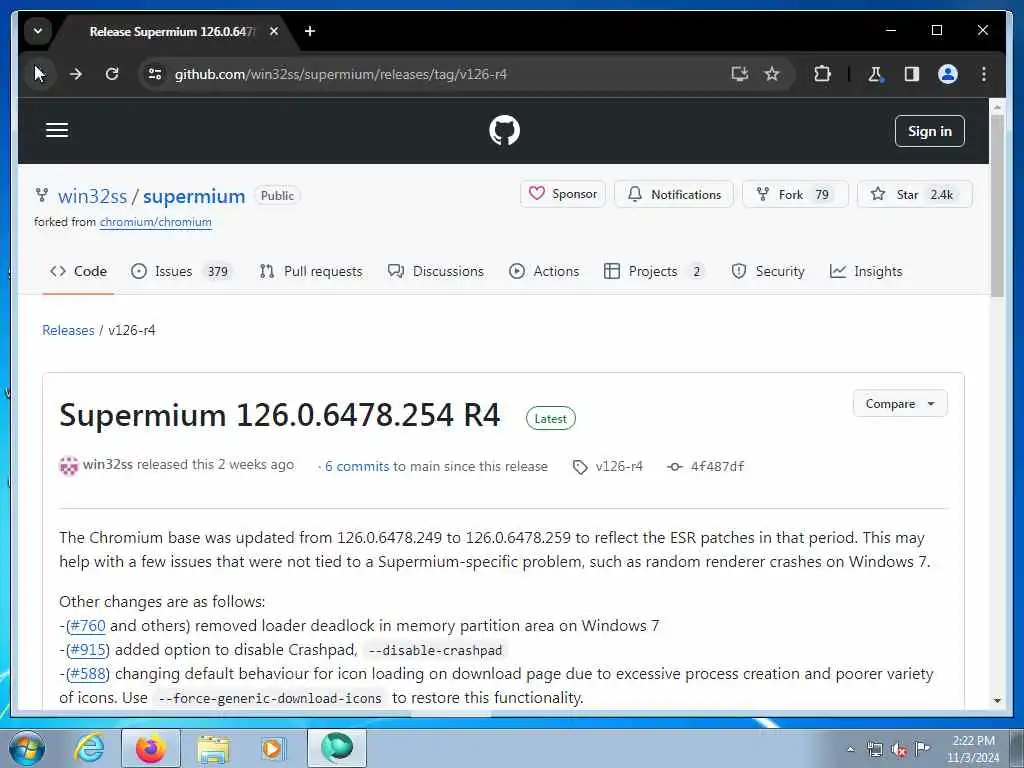
Task: Click the browser forward arrow
Action: click(x=76, y=74)
